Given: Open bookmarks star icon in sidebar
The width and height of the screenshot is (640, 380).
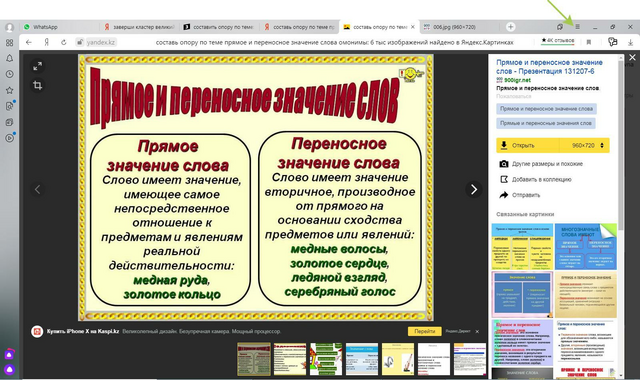Looking at the screenshot, I should (x=9, y=90).
